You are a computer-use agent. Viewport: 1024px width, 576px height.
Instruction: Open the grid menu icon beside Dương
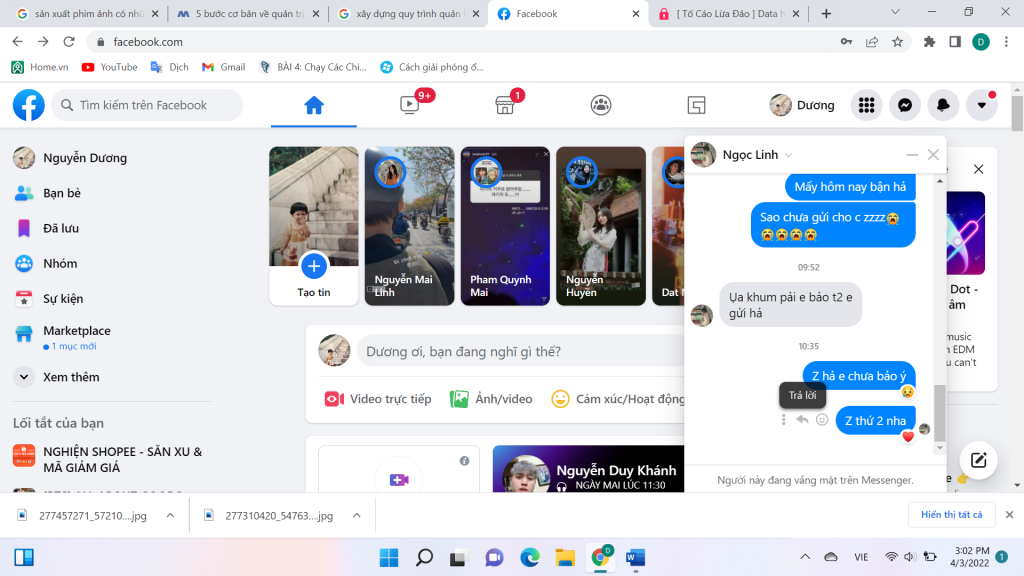click(867, 105)
